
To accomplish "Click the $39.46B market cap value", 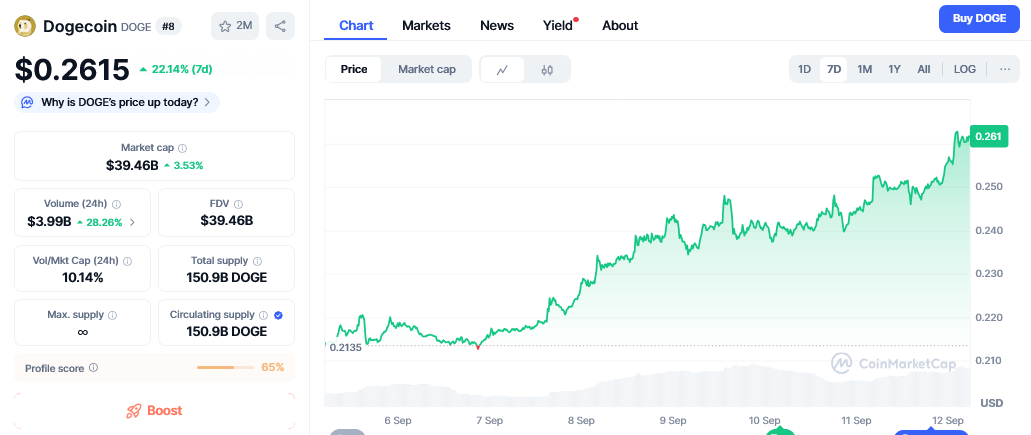I will (132, 166).
